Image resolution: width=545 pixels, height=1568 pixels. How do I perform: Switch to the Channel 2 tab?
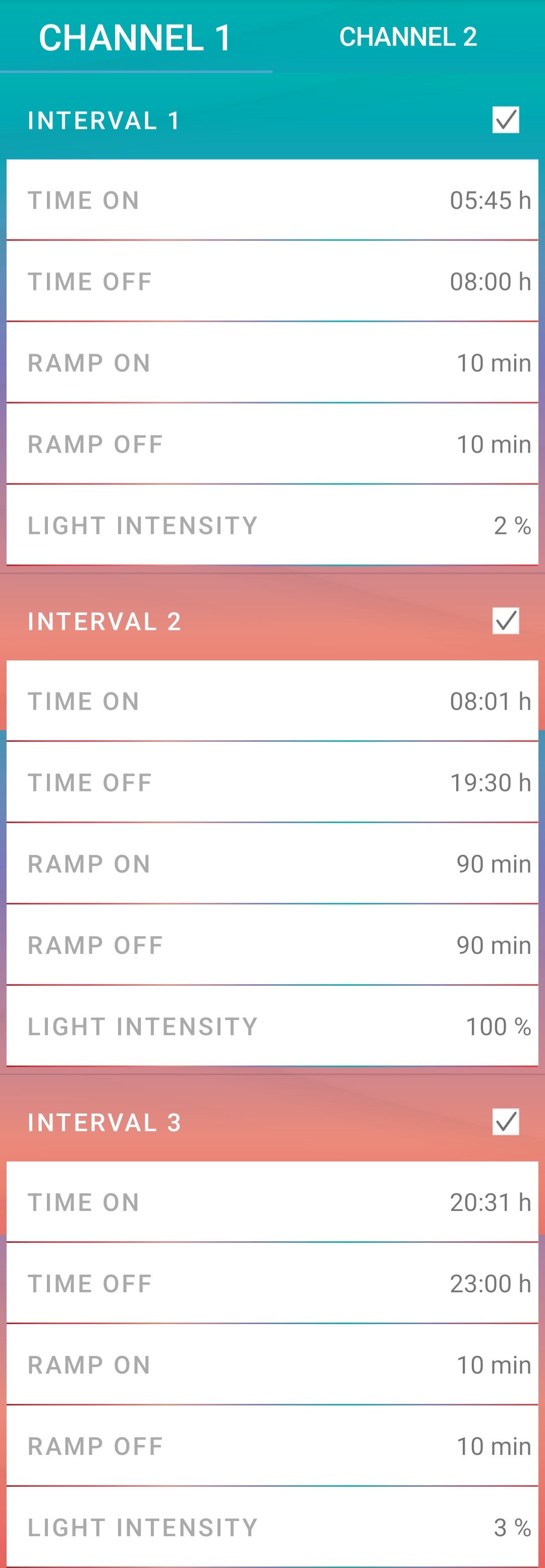click(408, 36)
